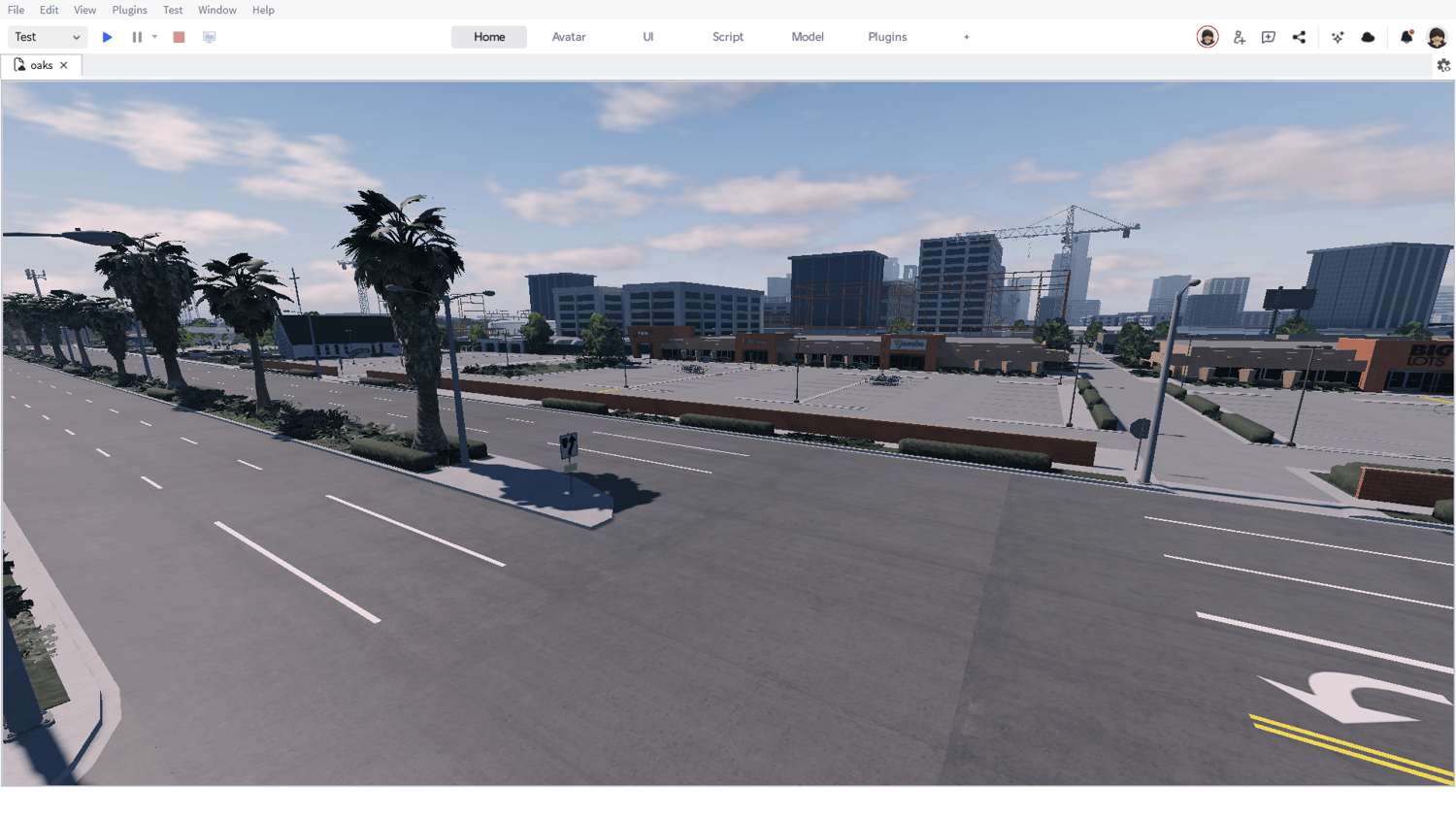Open the View menu
1456x818 pixels.
85,10
